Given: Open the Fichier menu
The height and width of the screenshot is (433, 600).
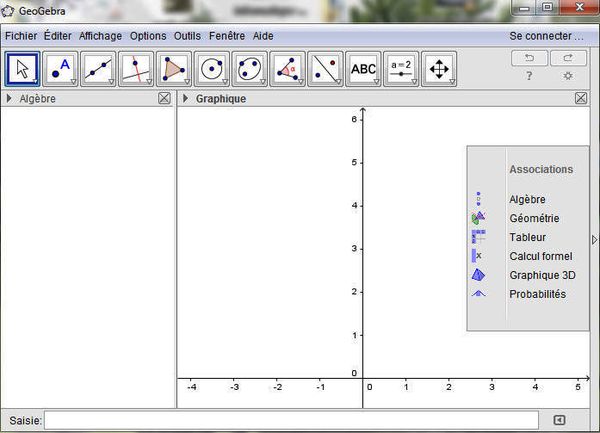Looking at the screenshot, I should (x=21, y=36).
